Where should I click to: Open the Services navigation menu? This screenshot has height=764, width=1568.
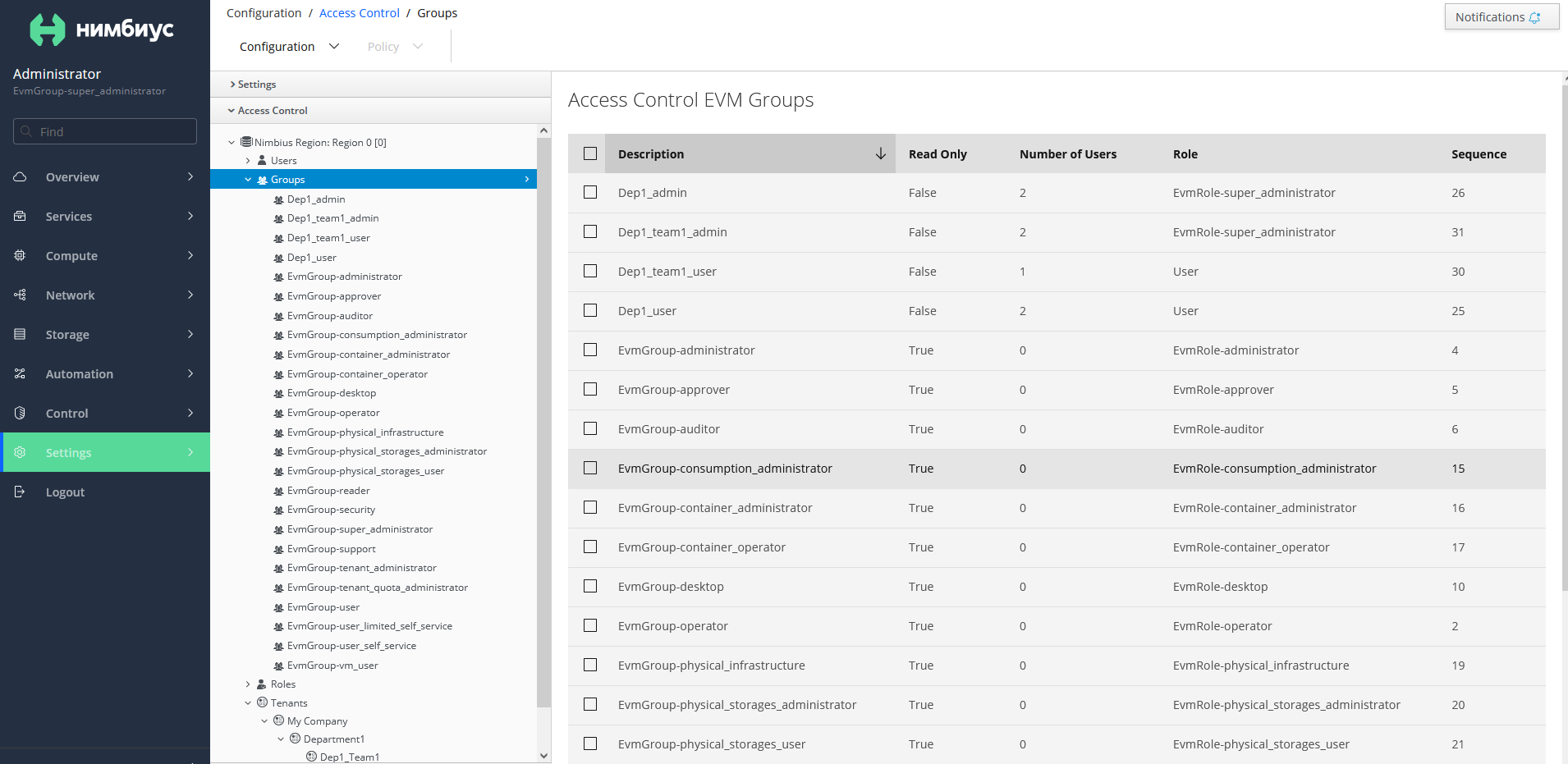(x=105, y=216)
